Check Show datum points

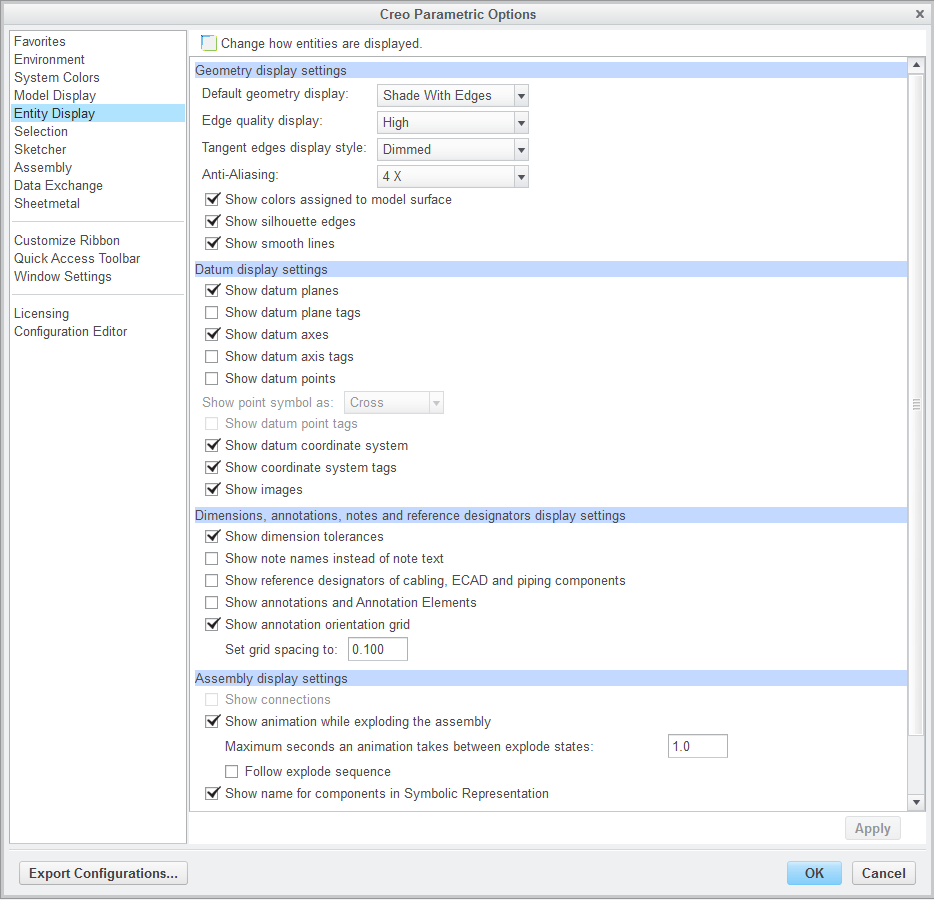point(211,379)
